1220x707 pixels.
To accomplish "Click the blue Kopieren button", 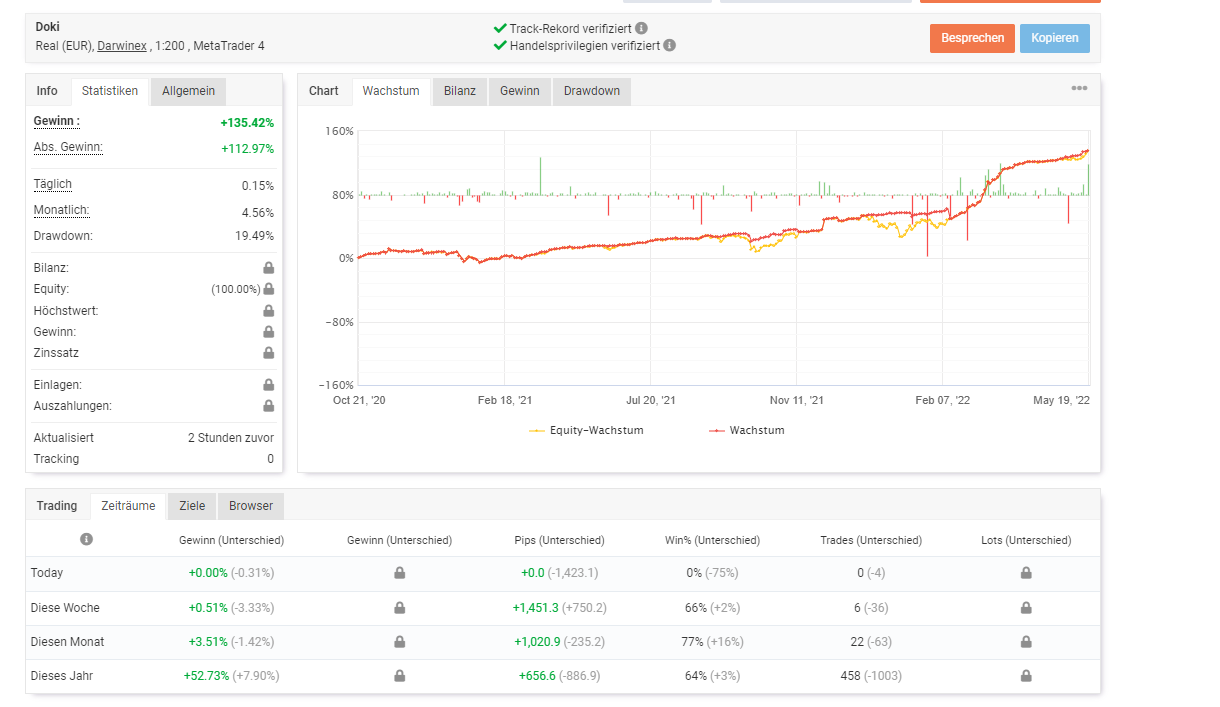I will coord(1055,38).
